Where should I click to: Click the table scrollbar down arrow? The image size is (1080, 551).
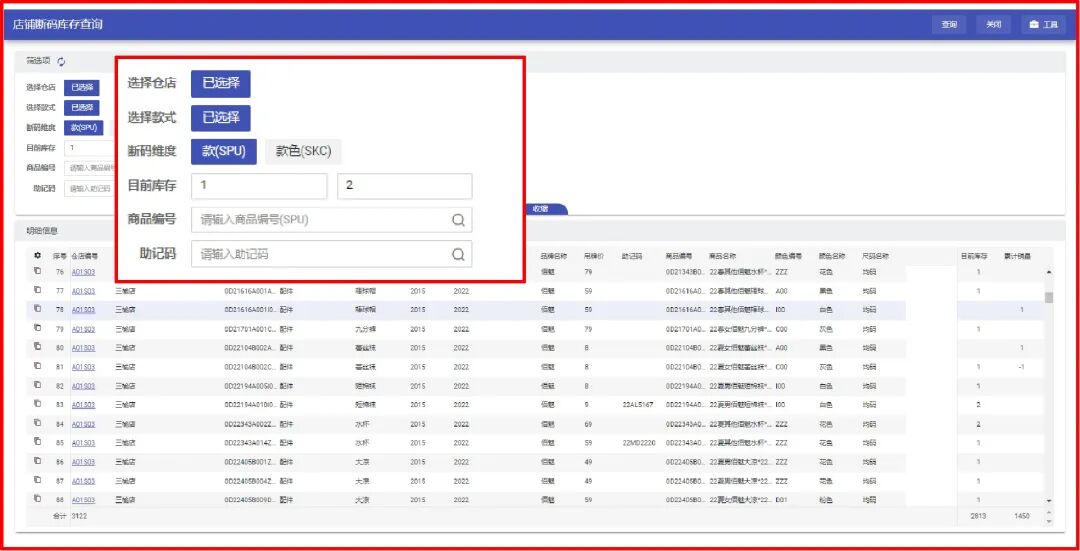[x=1049, y=501]
